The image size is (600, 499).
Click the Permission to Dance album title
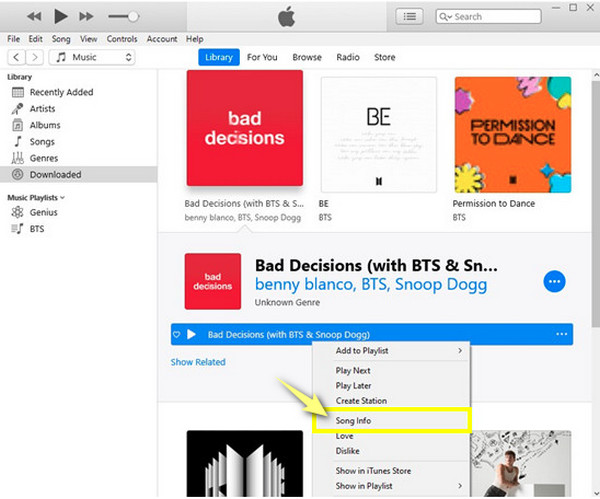(494, 204)
